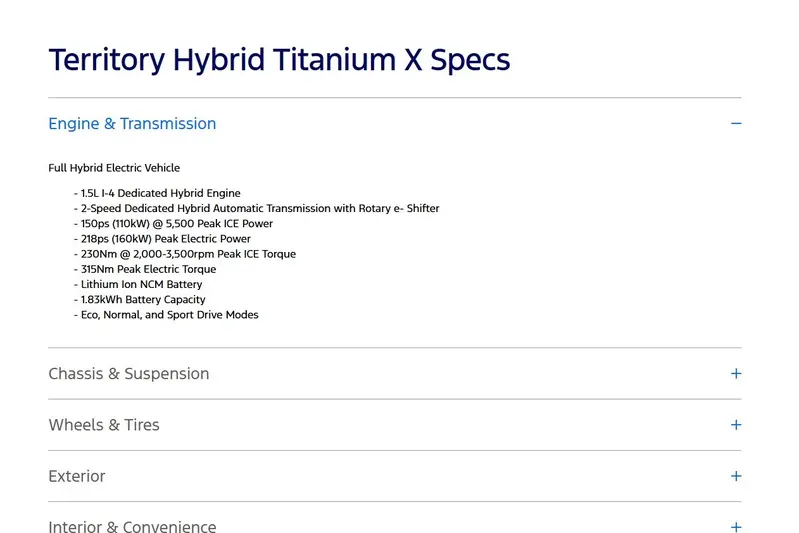The image size is (799, 533).
Task: Click the Lithium Ion NCM Battery entry
Action: click(x=138, y=284)
